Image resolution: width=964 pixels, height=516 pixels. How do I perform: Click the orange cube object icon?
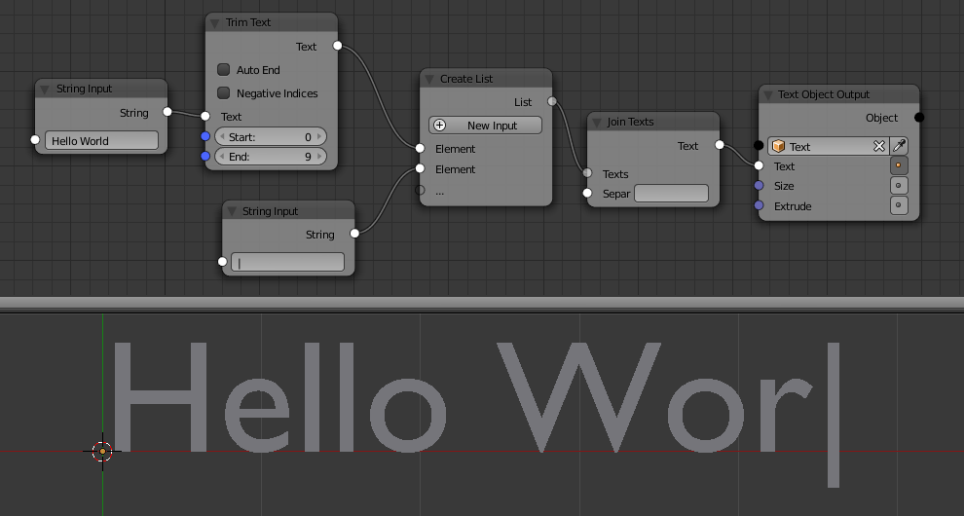tap(778, 146)
